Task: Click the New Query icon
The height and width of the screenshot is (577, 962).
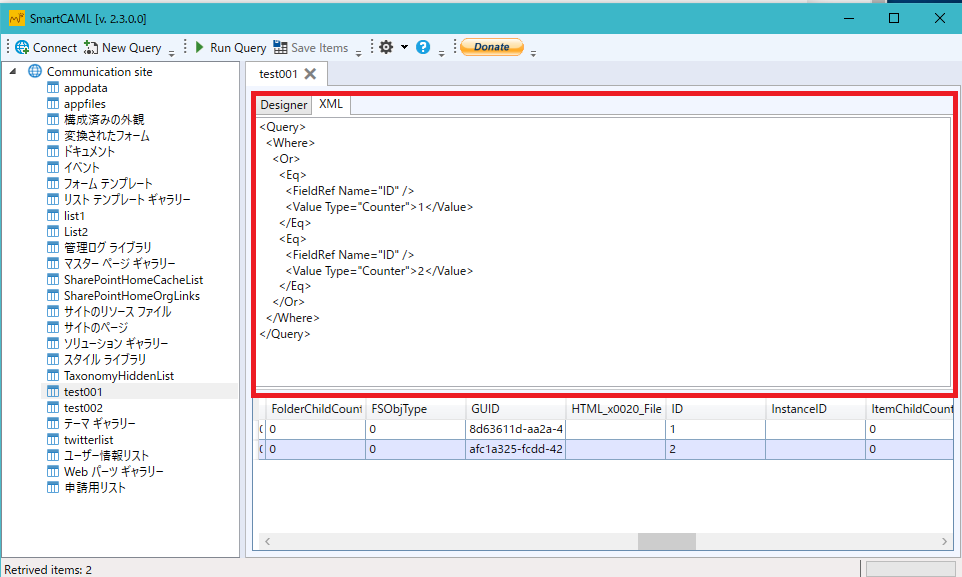Action: 91,47
